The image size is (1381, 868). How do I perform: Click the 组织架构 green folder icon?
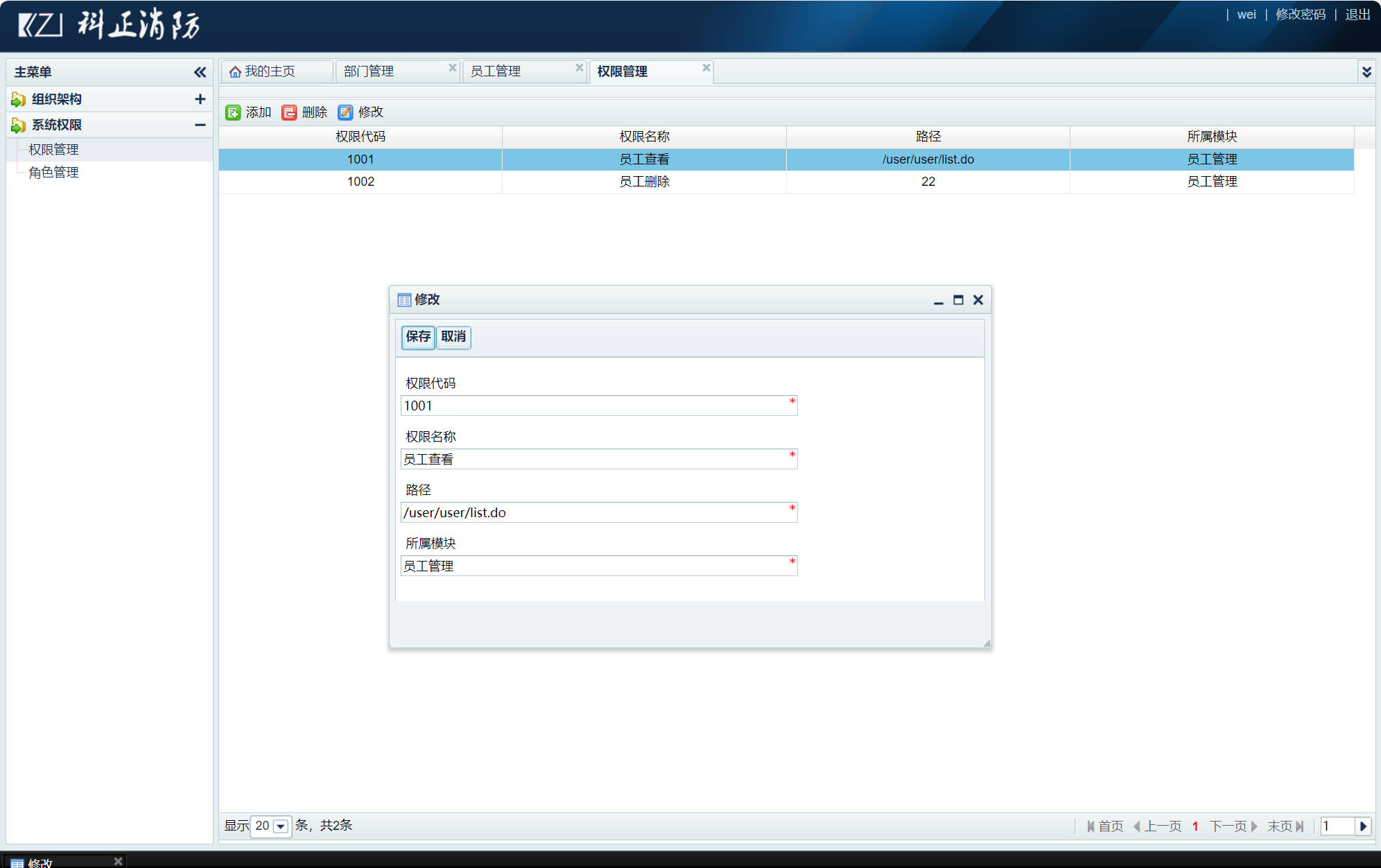tap(17, 98)
